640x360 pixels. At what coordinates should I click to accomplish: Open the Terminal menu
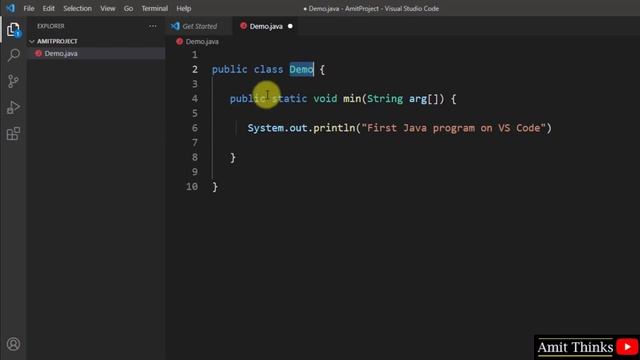154,8
